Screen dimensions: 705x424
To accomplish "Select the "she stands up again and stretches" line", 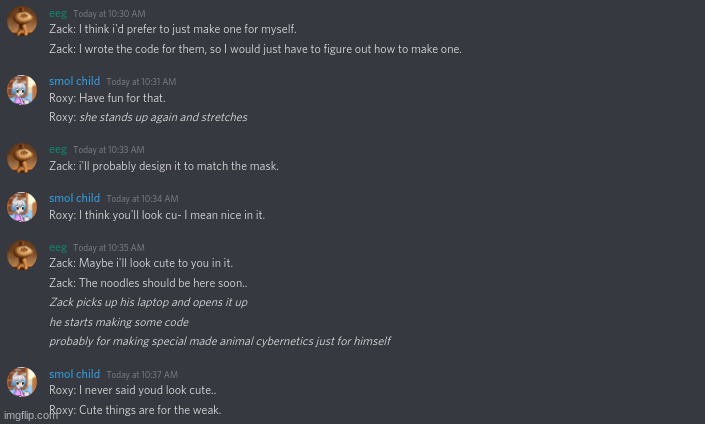I will coord(162,117).
